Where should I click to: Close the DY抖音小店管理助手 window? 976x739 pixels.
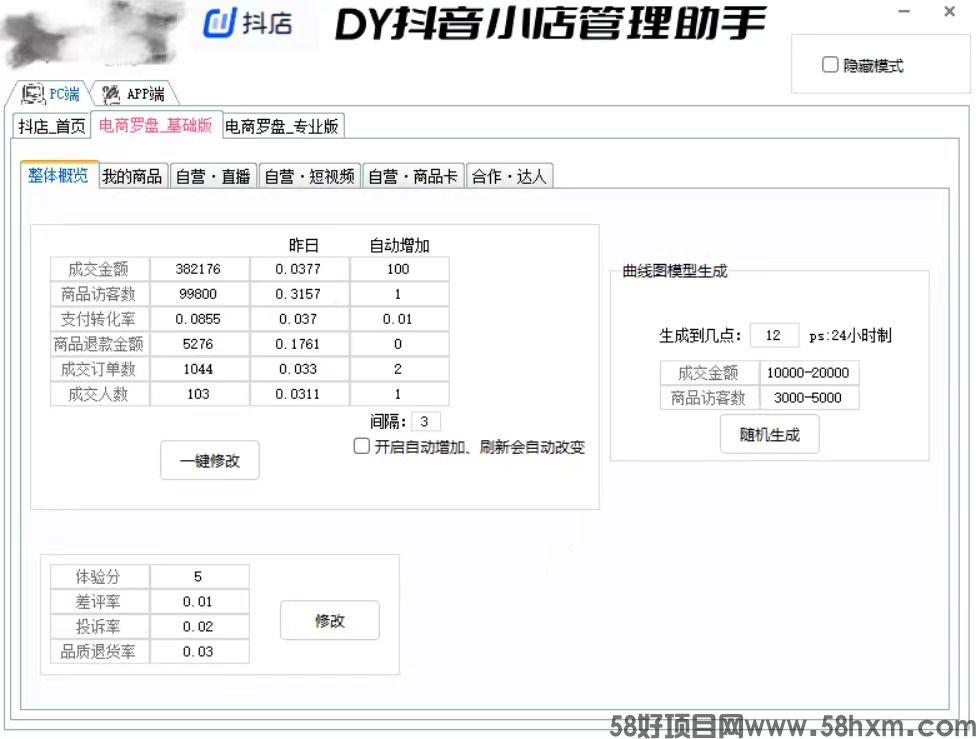tap(949, 12)
